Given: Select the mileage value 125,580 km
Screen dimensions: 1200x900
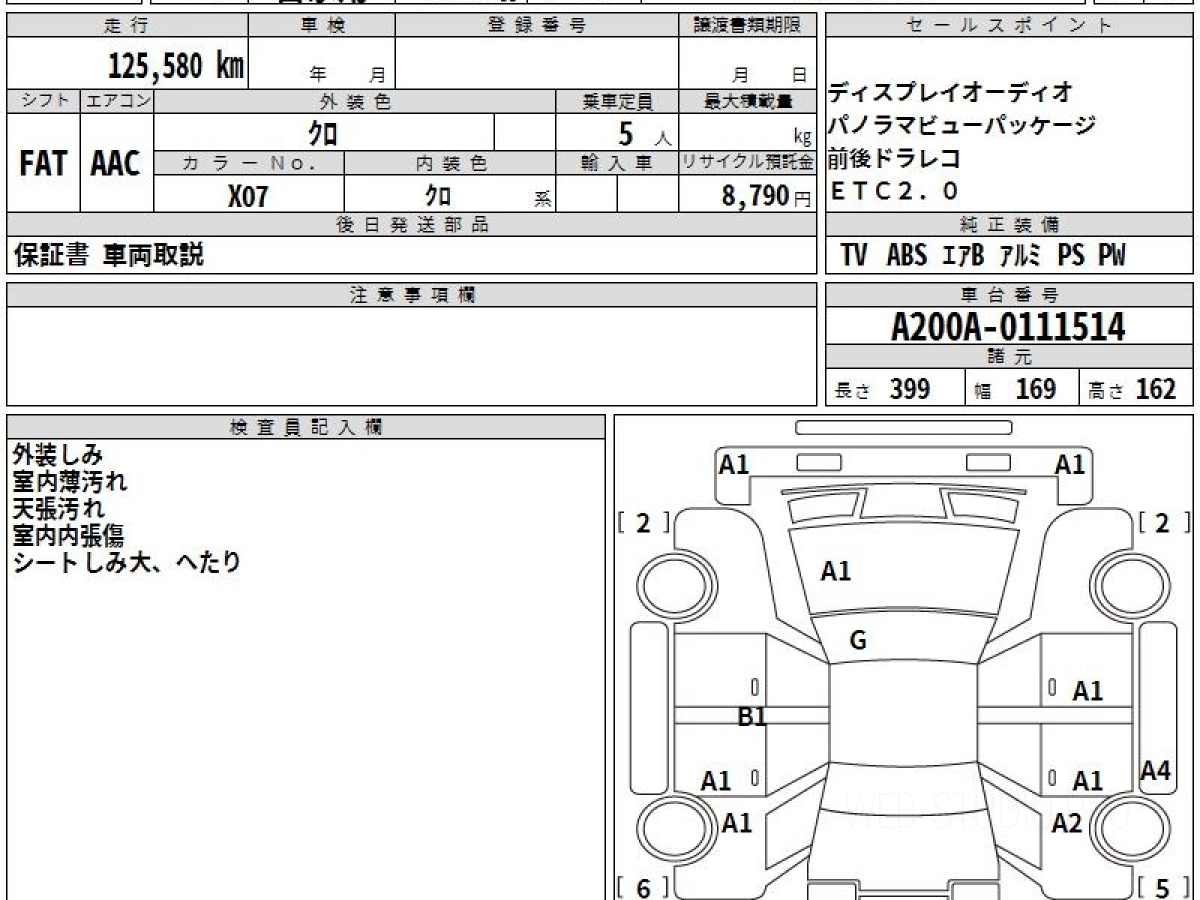Looking at the screenshot, I should coord(175,66).
